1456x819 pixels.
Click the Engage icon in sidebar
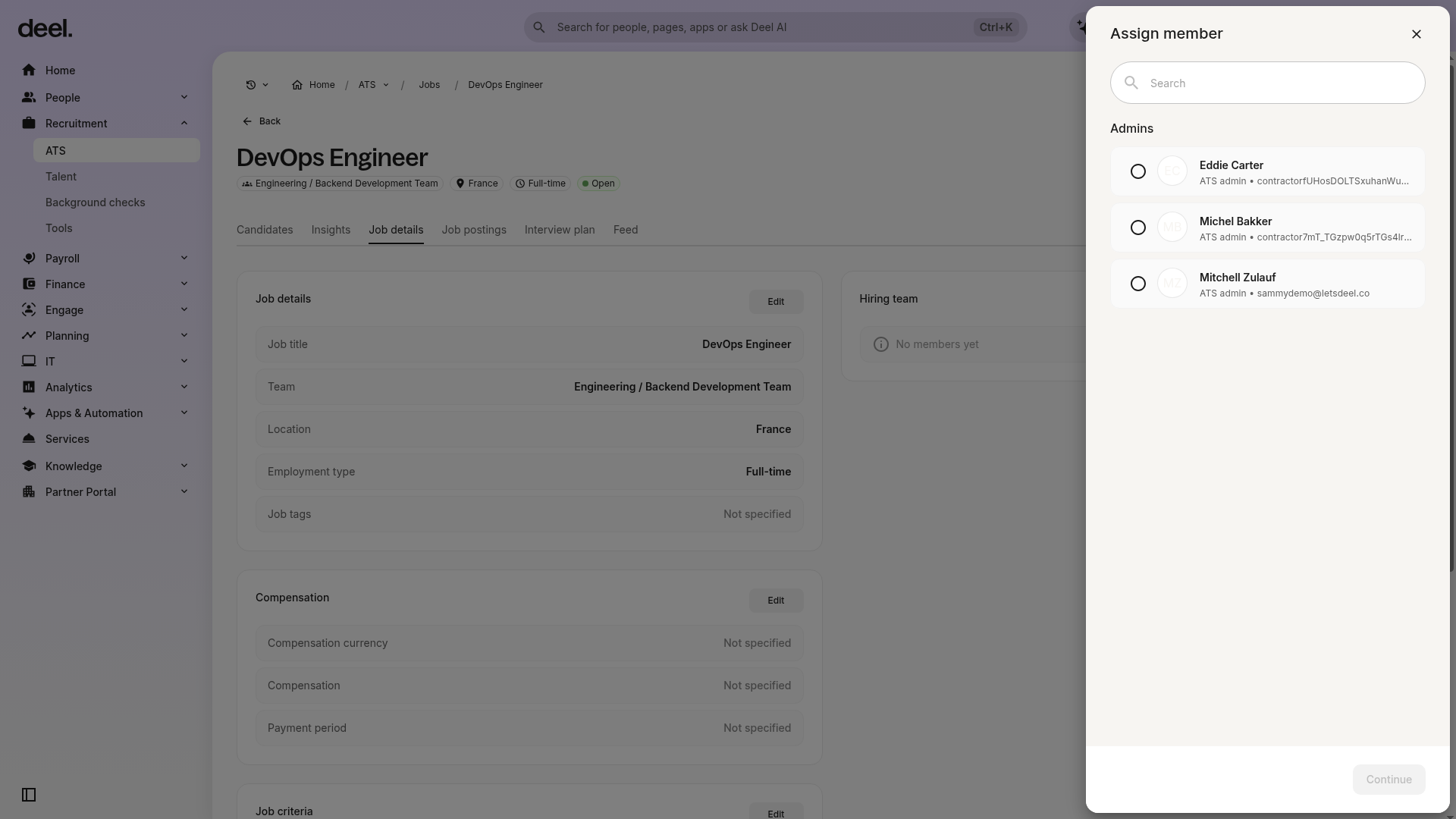(x=29, y=309)
